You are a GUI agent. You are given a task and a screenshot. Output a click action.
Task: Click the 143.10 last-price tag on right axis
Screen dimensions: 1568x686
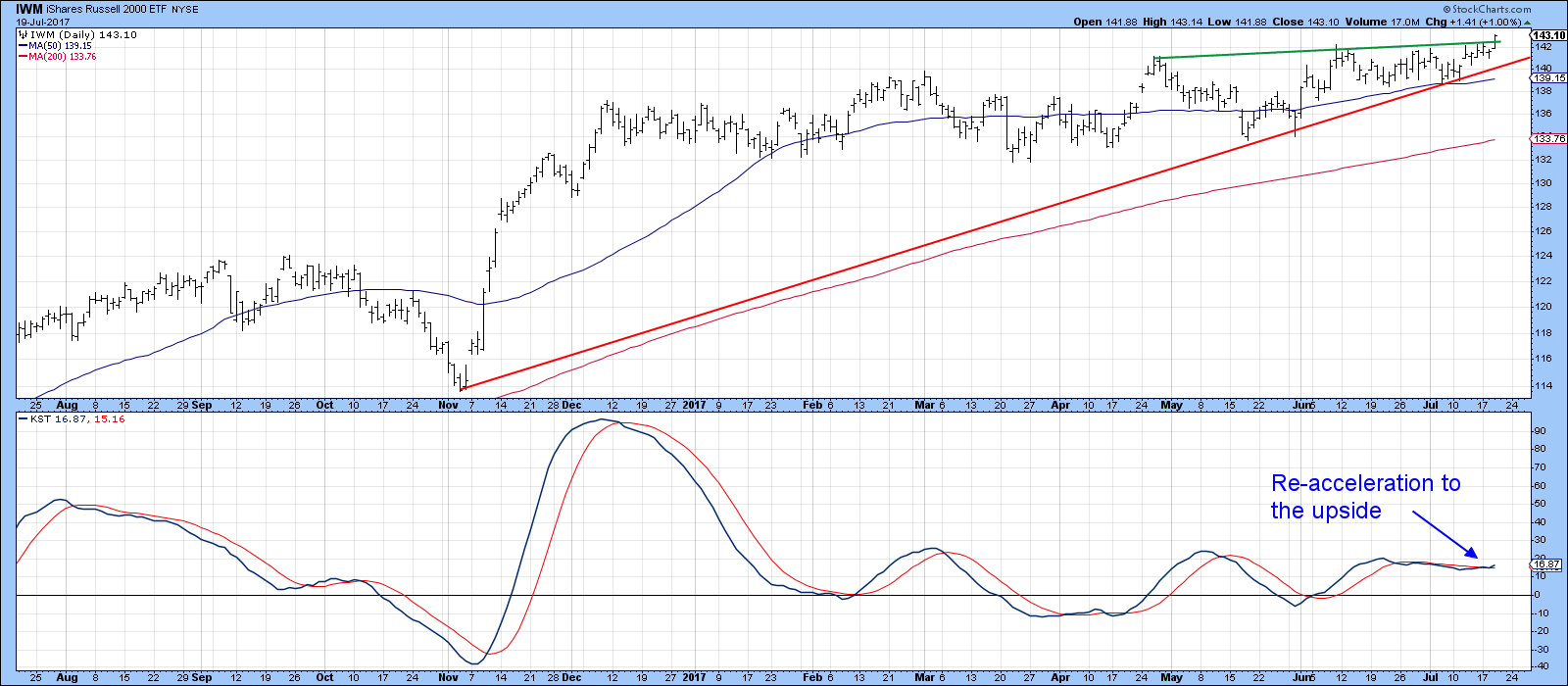point(1549,35)
